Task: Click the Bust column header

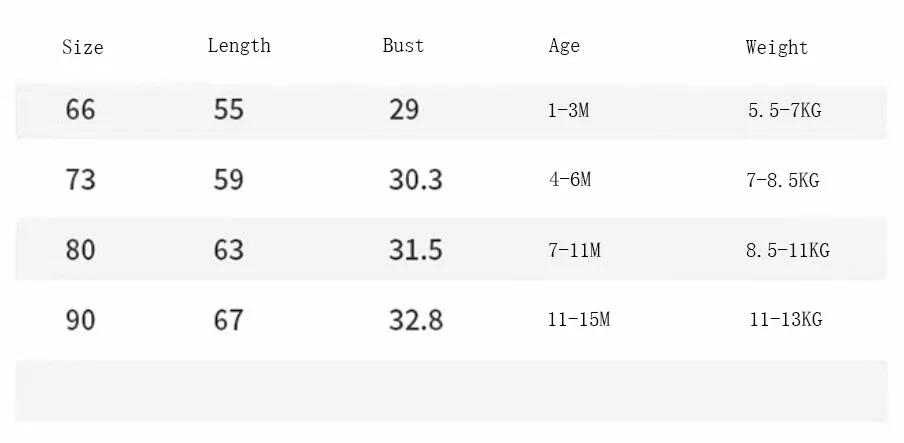Action: click(x=403, y=46)
